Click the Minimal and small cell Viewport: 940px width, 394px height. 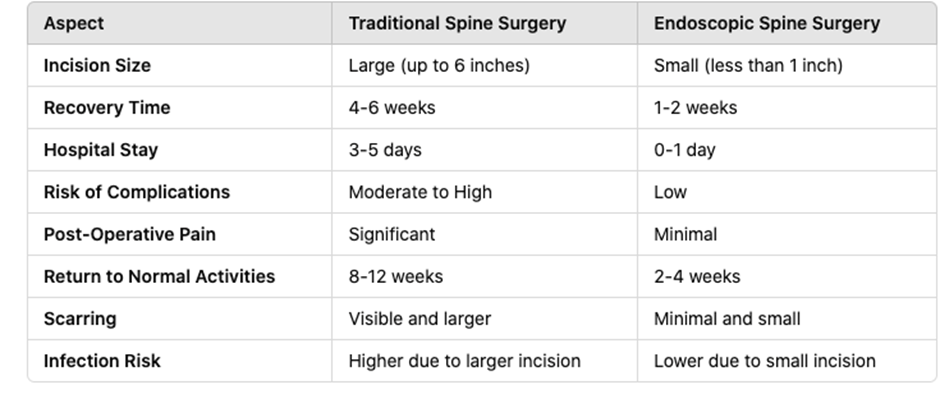pos(727,318)
